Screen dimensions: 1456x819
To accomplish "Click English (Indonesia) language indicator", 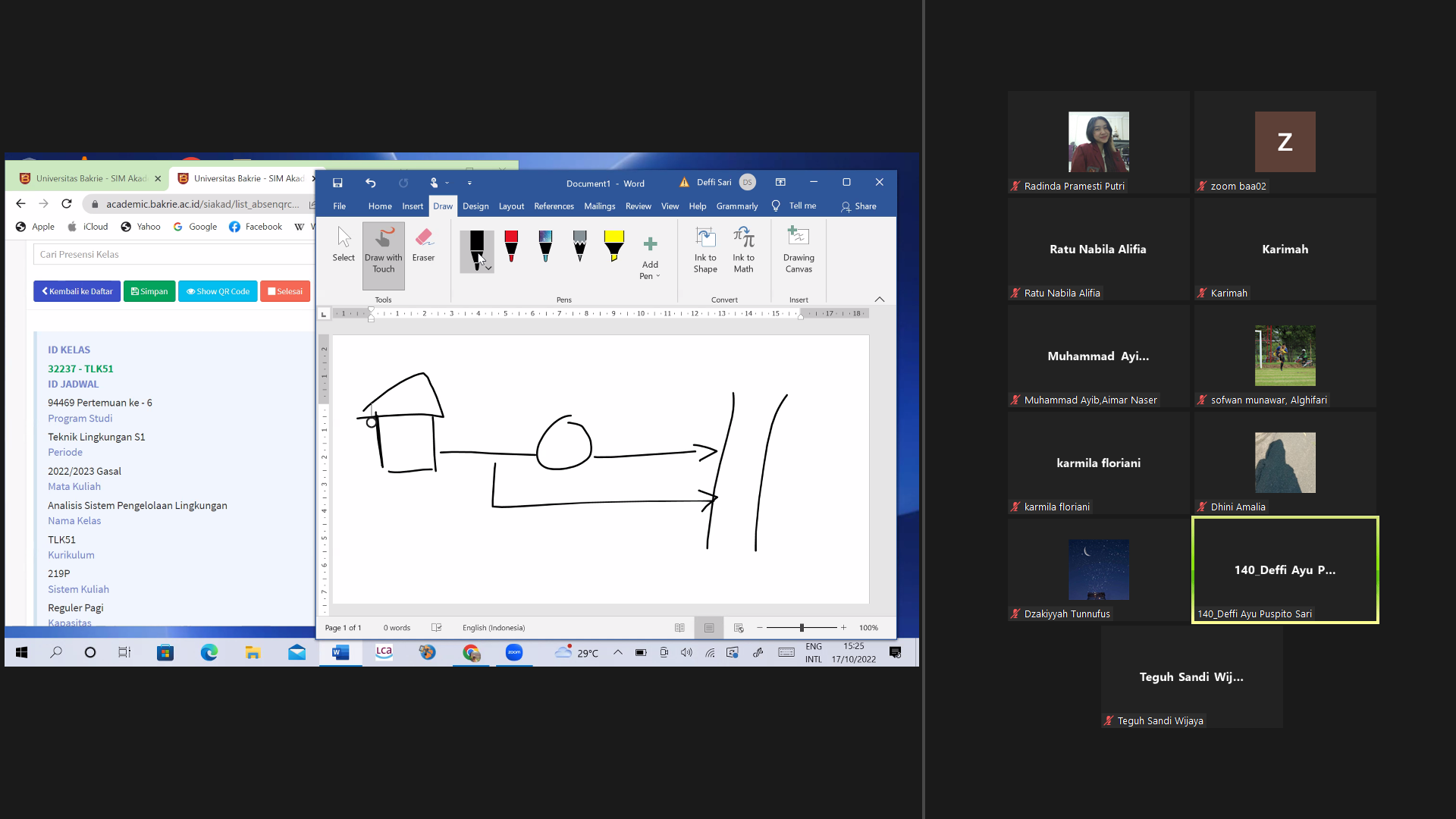I will (x=494, y=628).
